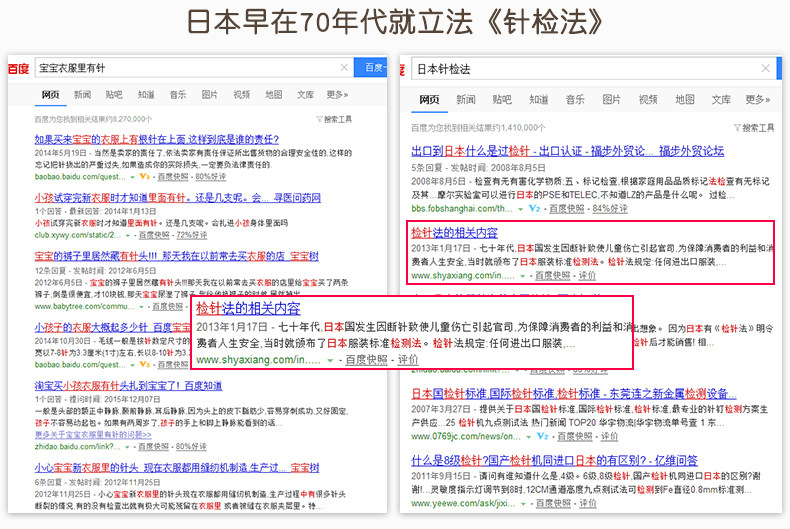Click the Baidu logo in left window
790x529 pixels.
19,68
